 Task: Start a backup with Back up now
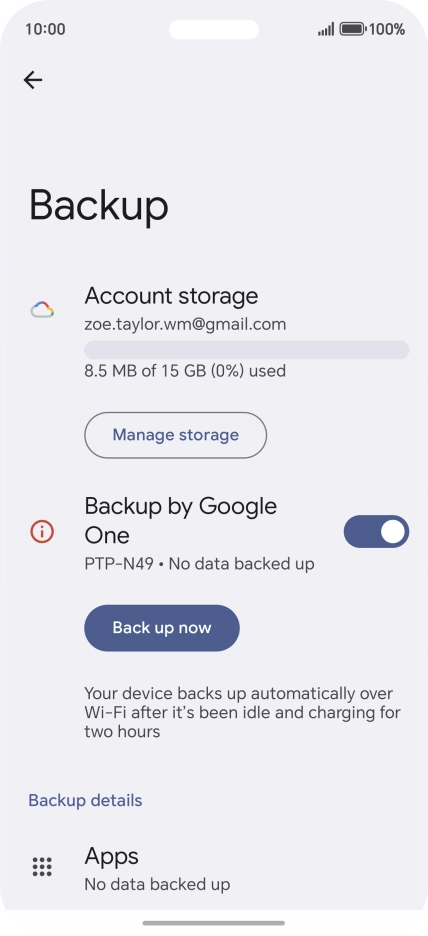(162, 628)
